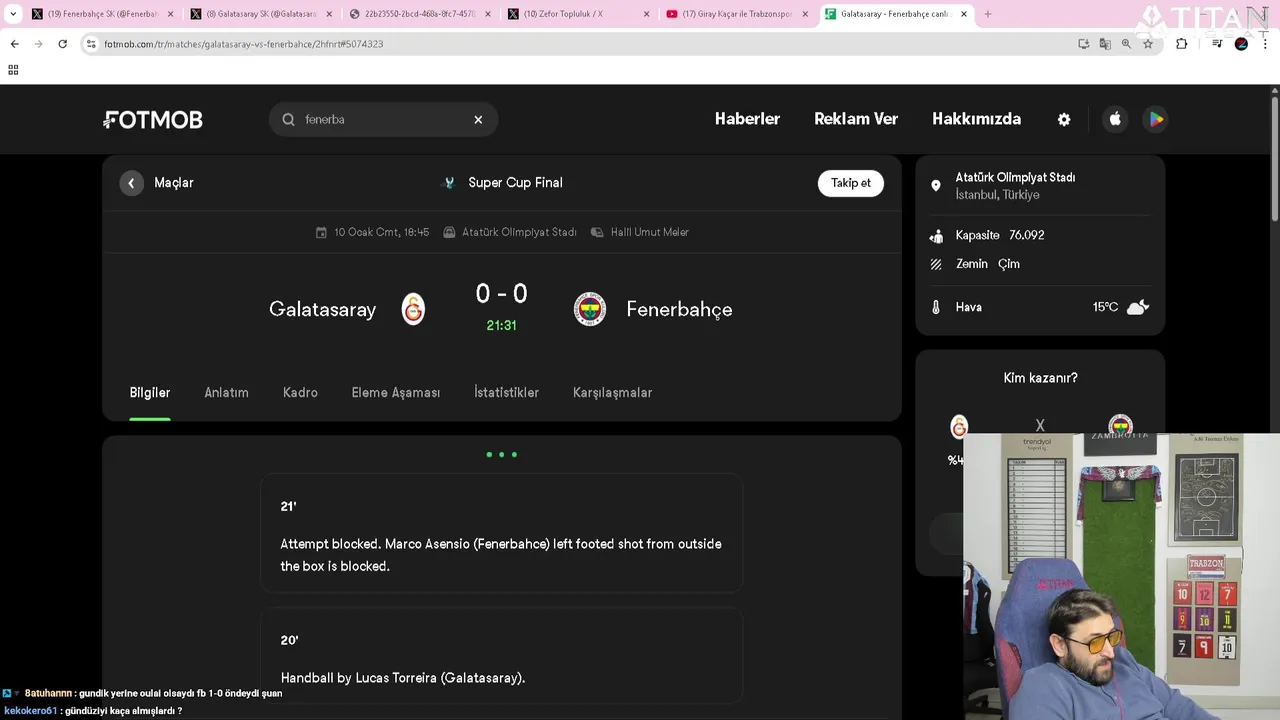
Task: Click the translate page icon
Action: [1105, 44]
